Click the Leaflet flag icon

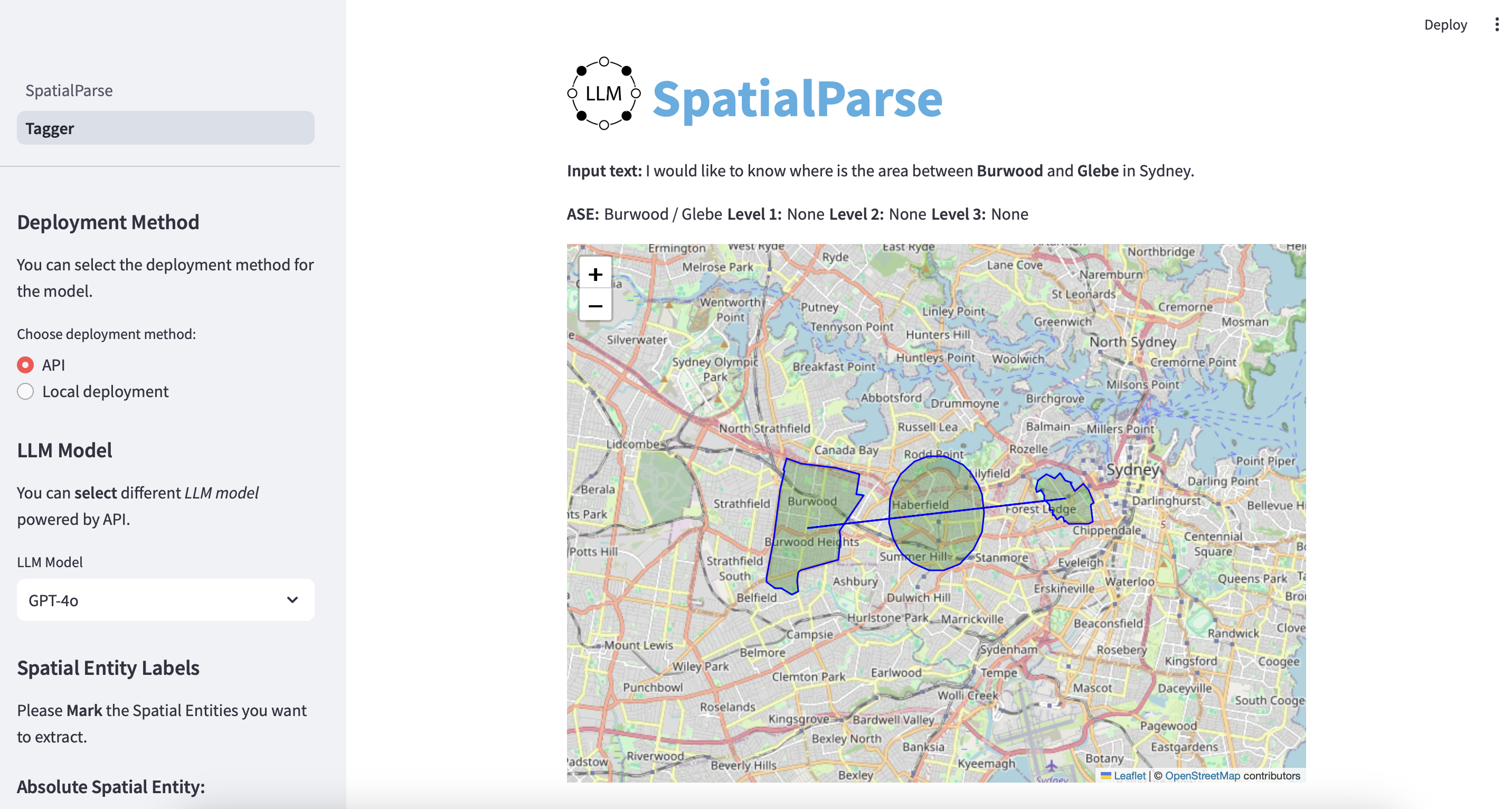pyautogui.click(x=1105, y=776)
